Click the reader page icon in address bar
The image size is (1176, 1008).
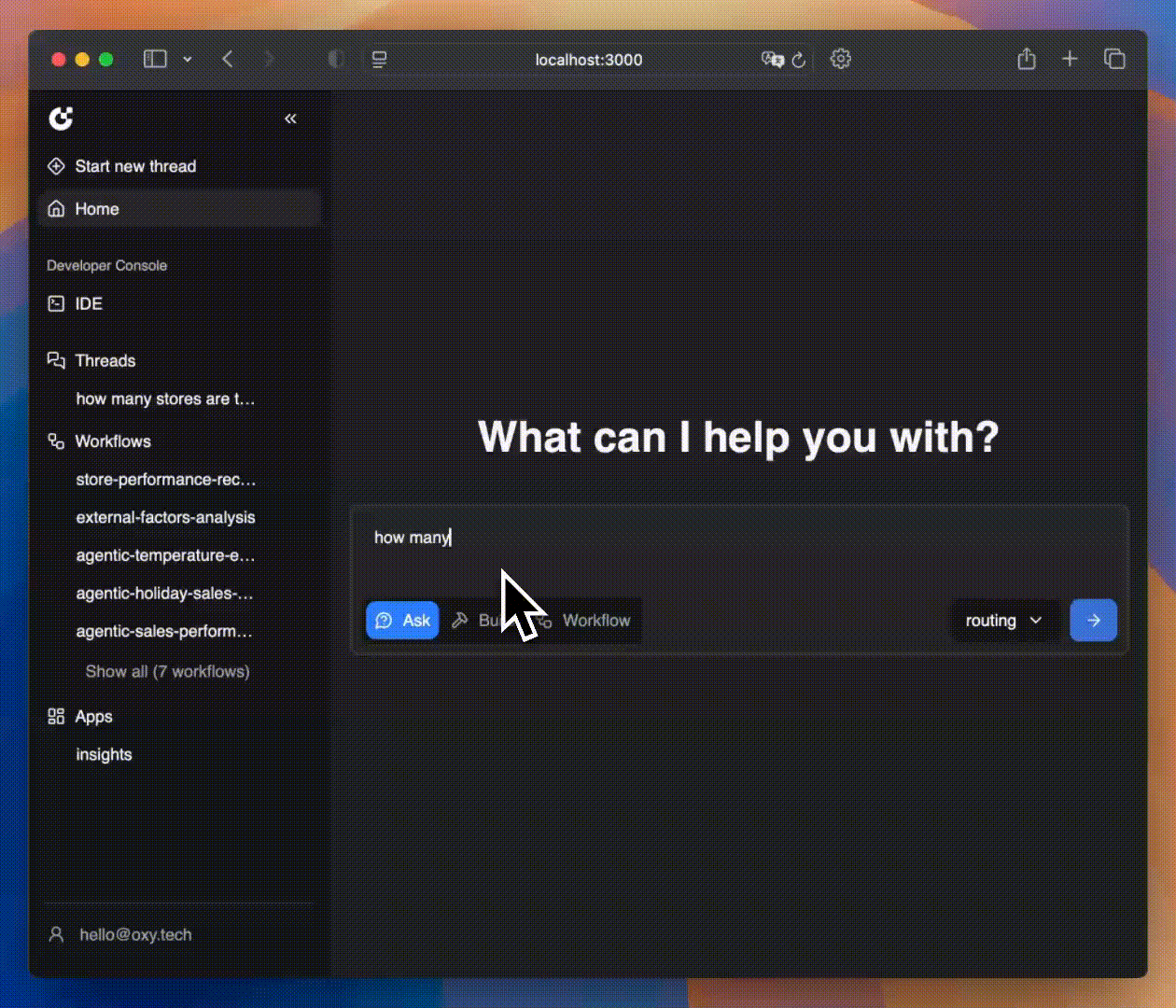[x=379, y=60]
